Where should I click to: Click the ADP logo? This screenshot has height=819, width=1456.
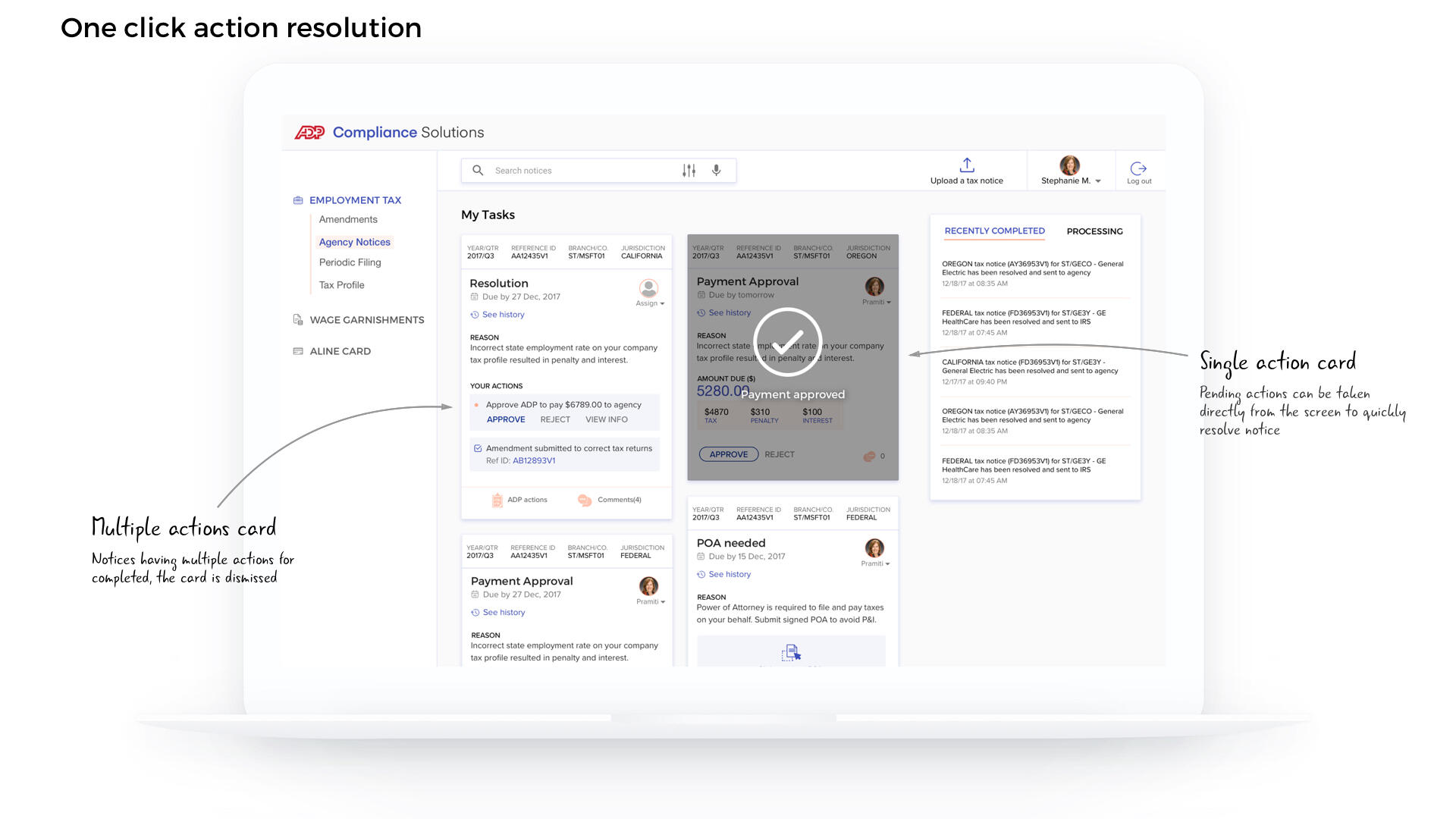tap(309, 133)
